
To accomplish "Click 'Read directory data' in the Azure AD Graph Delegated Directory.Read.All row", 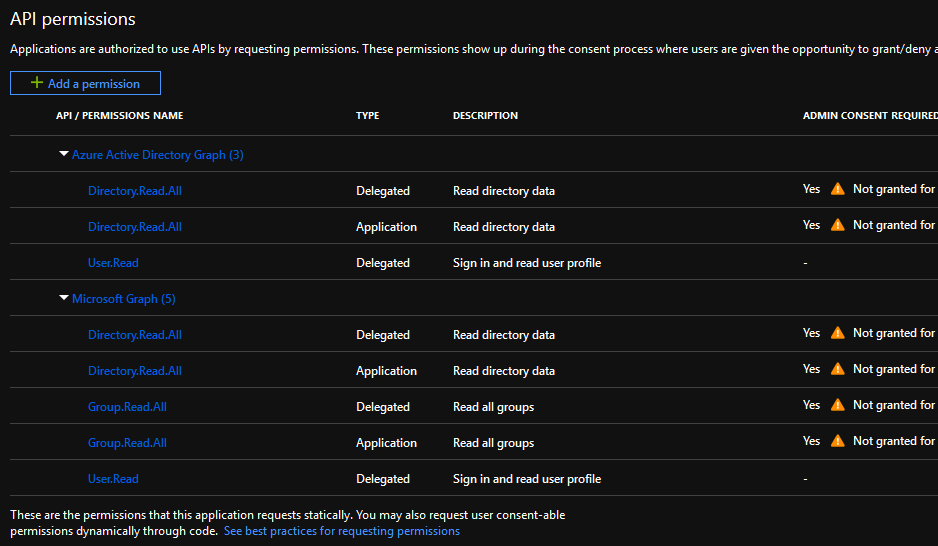I will pyautogui.click(x=504, y=191).
